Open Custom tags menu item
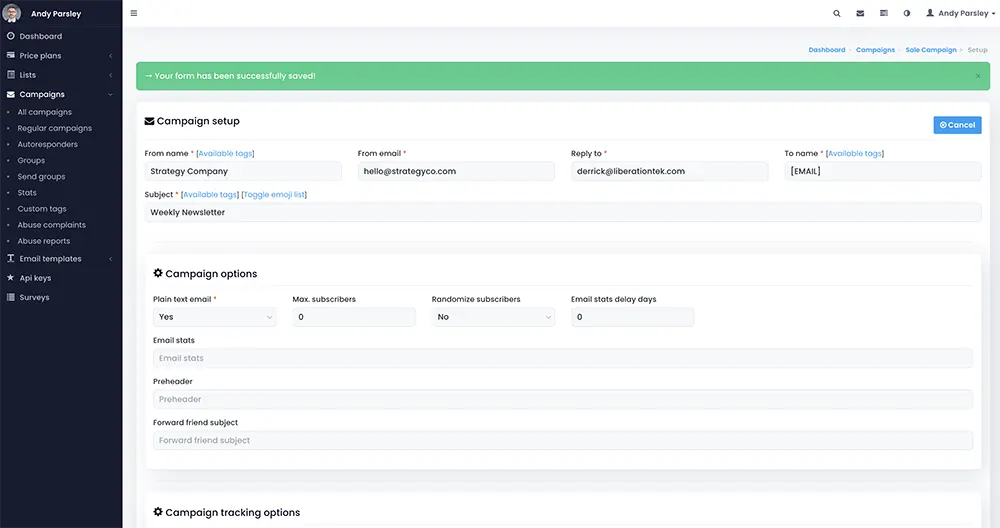1000x528 pixels. pos(42,209)
